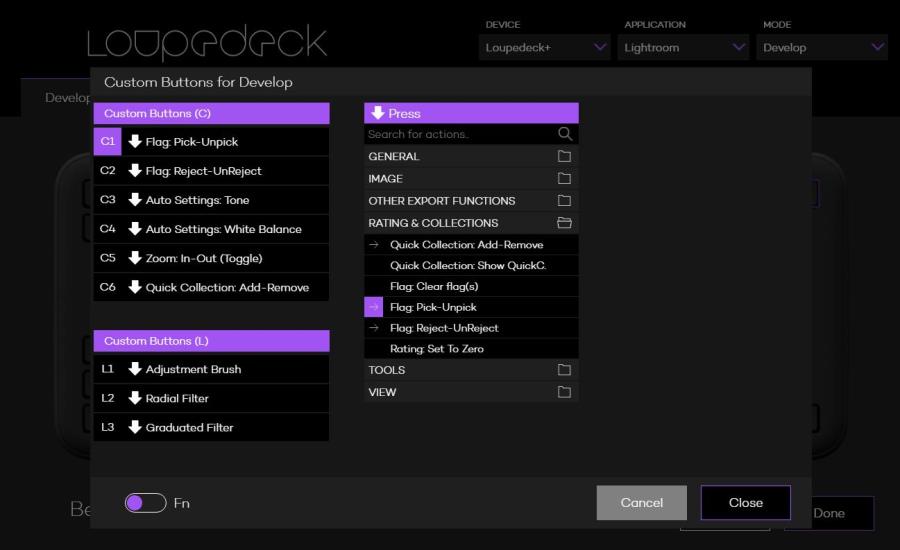Click the press arrow icon on C5 row

click(x=135, y=258)
